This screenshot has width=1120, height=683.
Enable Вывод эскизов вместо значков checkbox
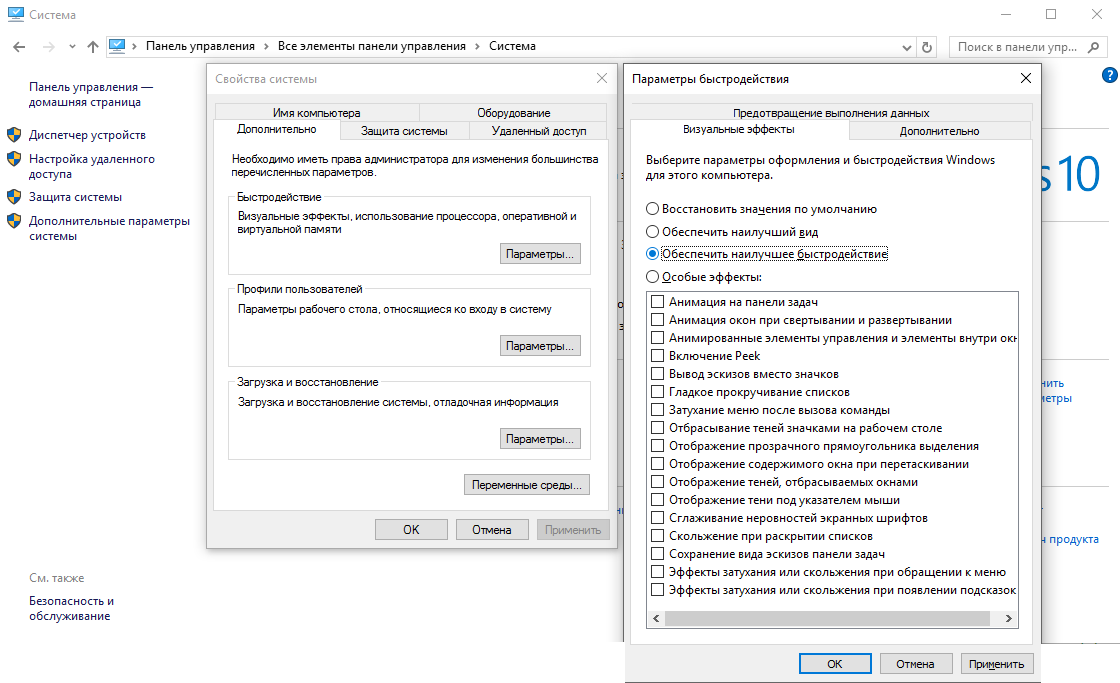pyautogui.click(x=658, y=373)
